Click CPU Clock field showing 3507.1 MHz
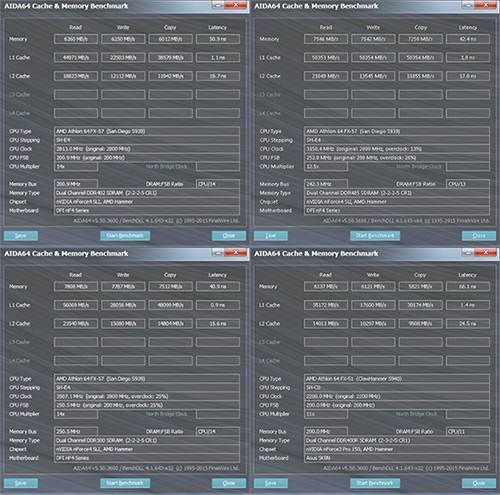The image size is (500, 495). [147, 396]
